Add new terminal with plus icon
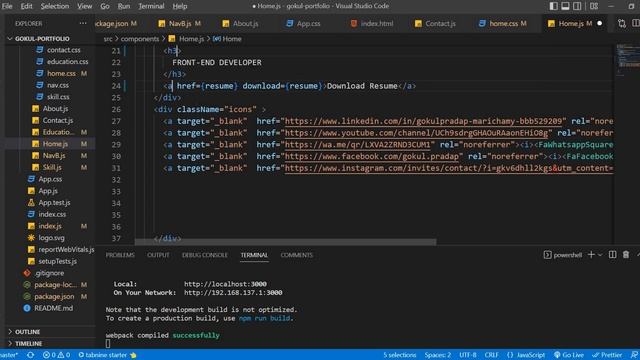 pyautogui.click(x=591, y=255)
